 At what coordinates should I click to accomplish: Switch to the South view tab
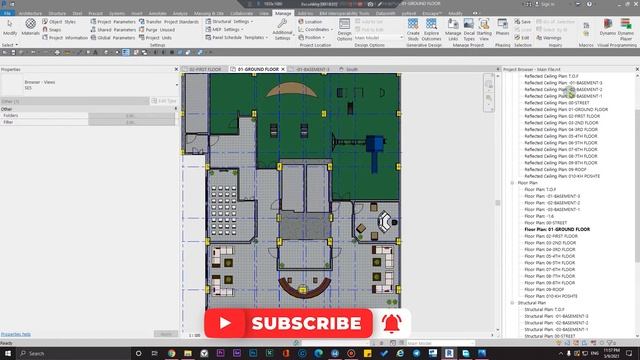349,69
